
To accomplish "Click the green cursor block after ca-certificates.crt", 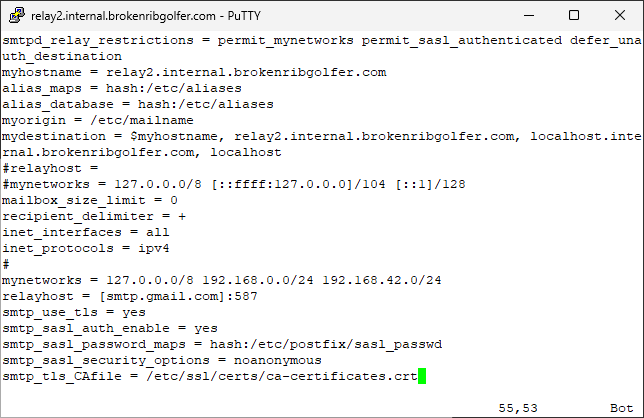I will (x=423, y=376).
